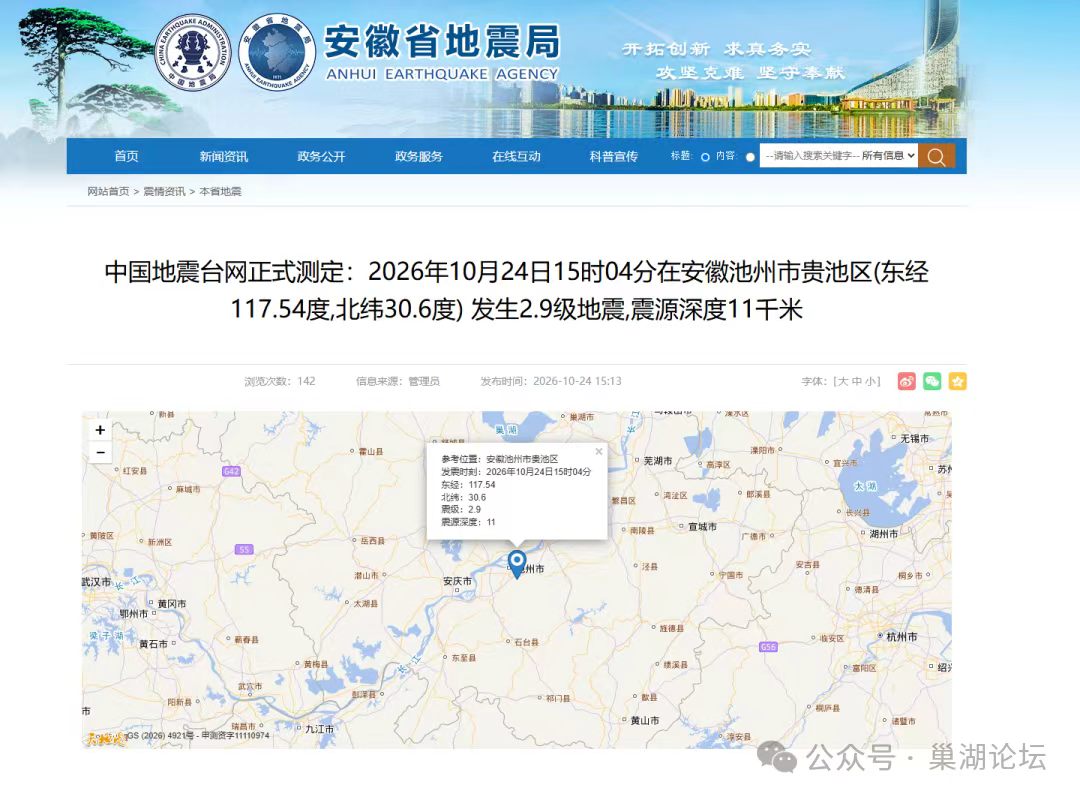Click the blue epicenter marker pin
The width and height of the screenshot is (1080, 800).
pos(517,564)
